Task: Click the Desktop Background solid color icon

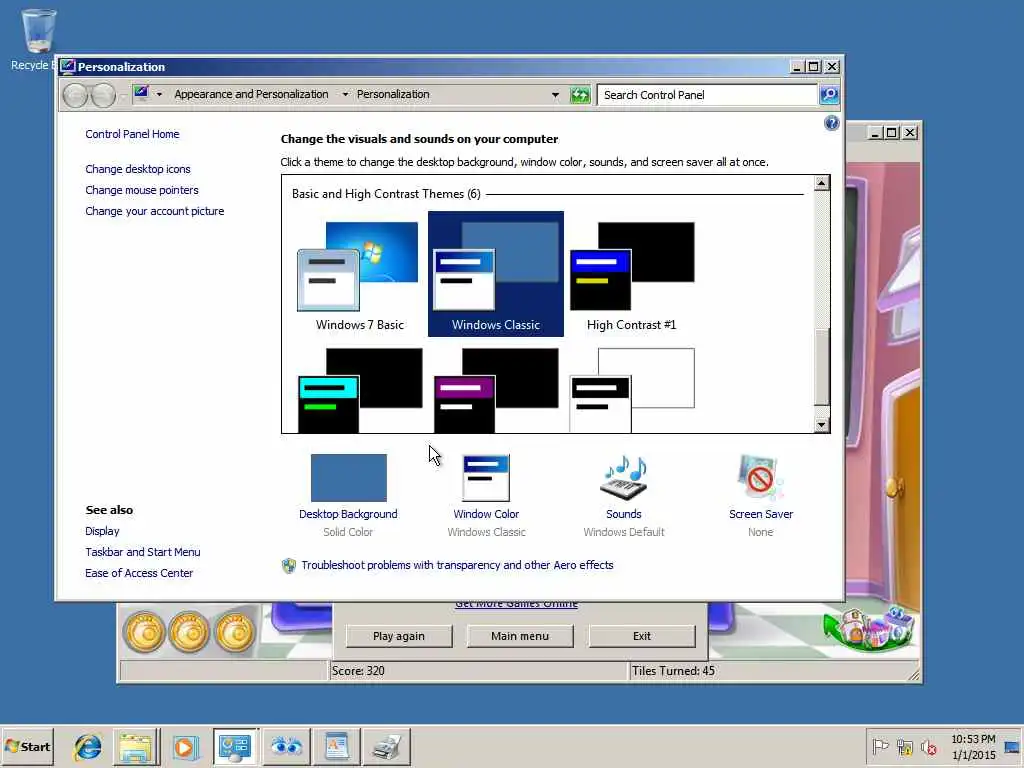Action: click(x=349, y=477)
